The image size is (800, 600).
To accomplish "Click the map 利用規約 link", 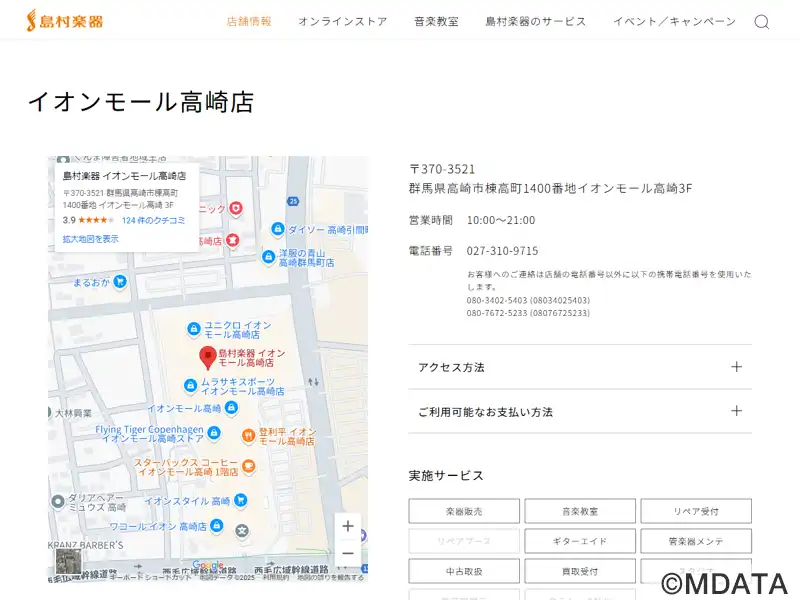I will [x=276, y=578].
